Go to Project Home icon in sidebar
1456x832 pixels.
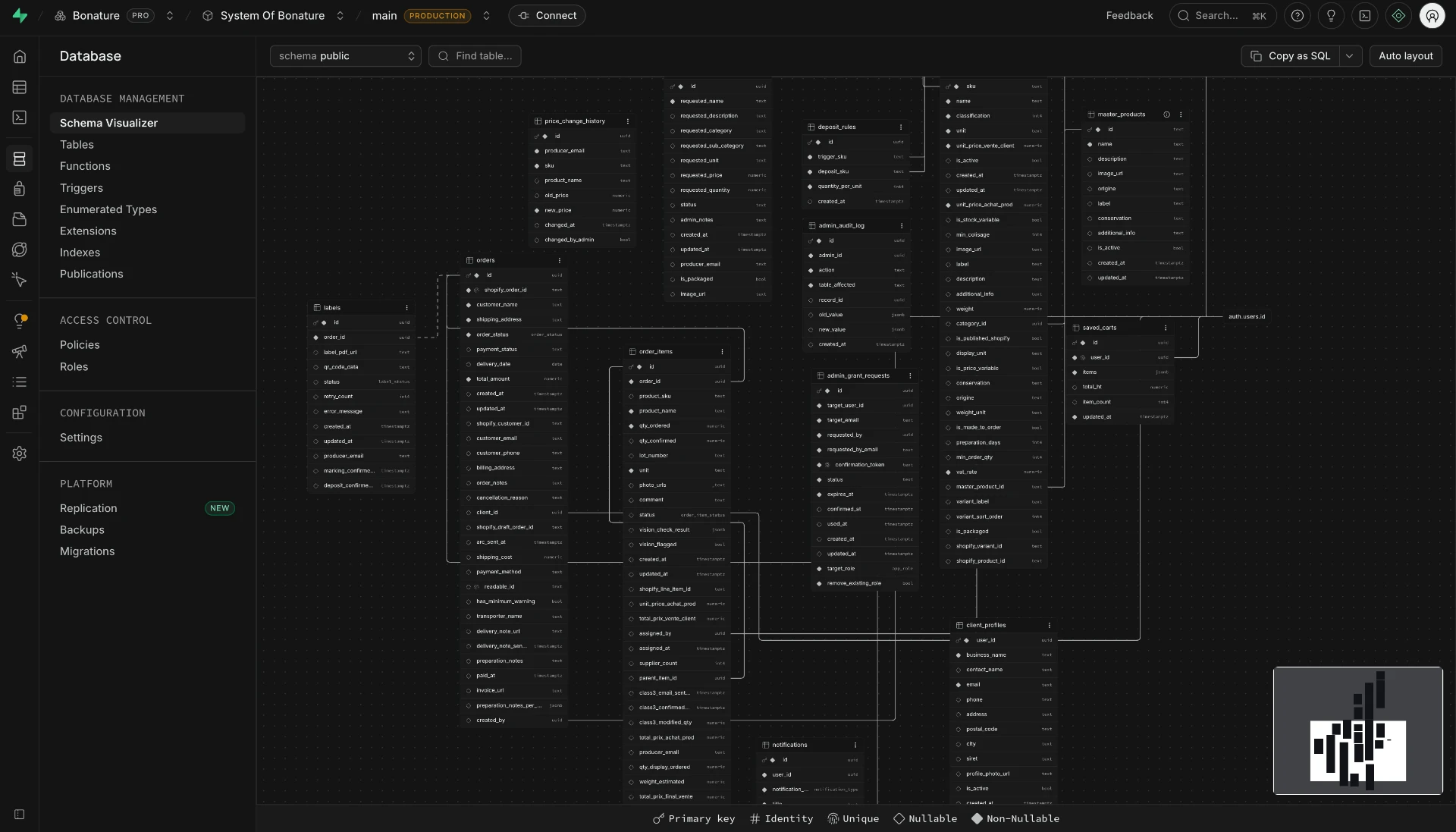click(20, 56)
